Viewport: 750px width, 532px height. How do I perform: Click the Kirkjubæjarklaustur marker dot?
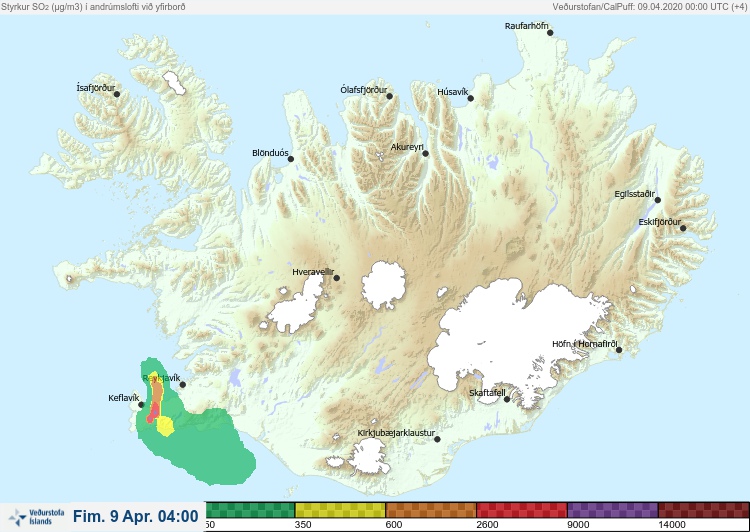click(437, 439)
